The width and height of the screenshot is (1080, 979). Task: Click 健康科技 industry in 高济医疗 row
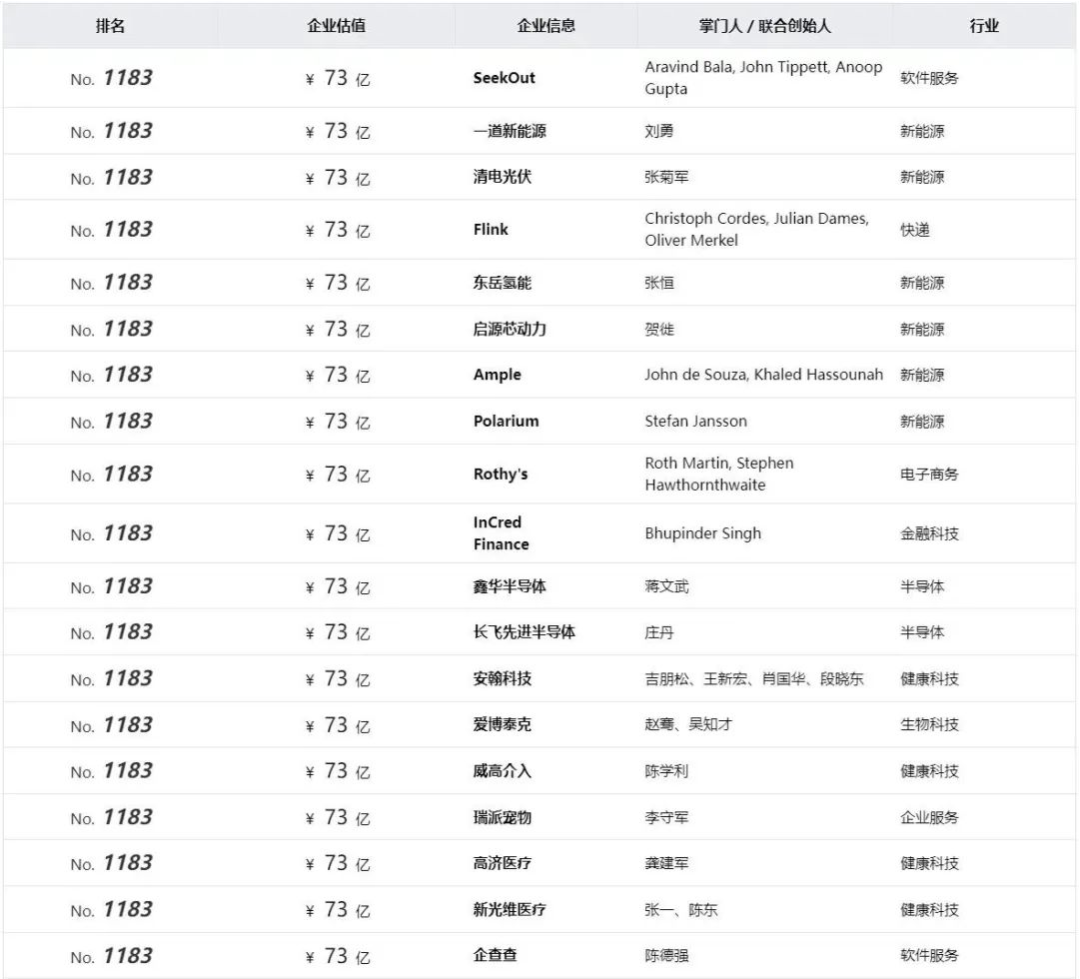click(x=929, y=863)
